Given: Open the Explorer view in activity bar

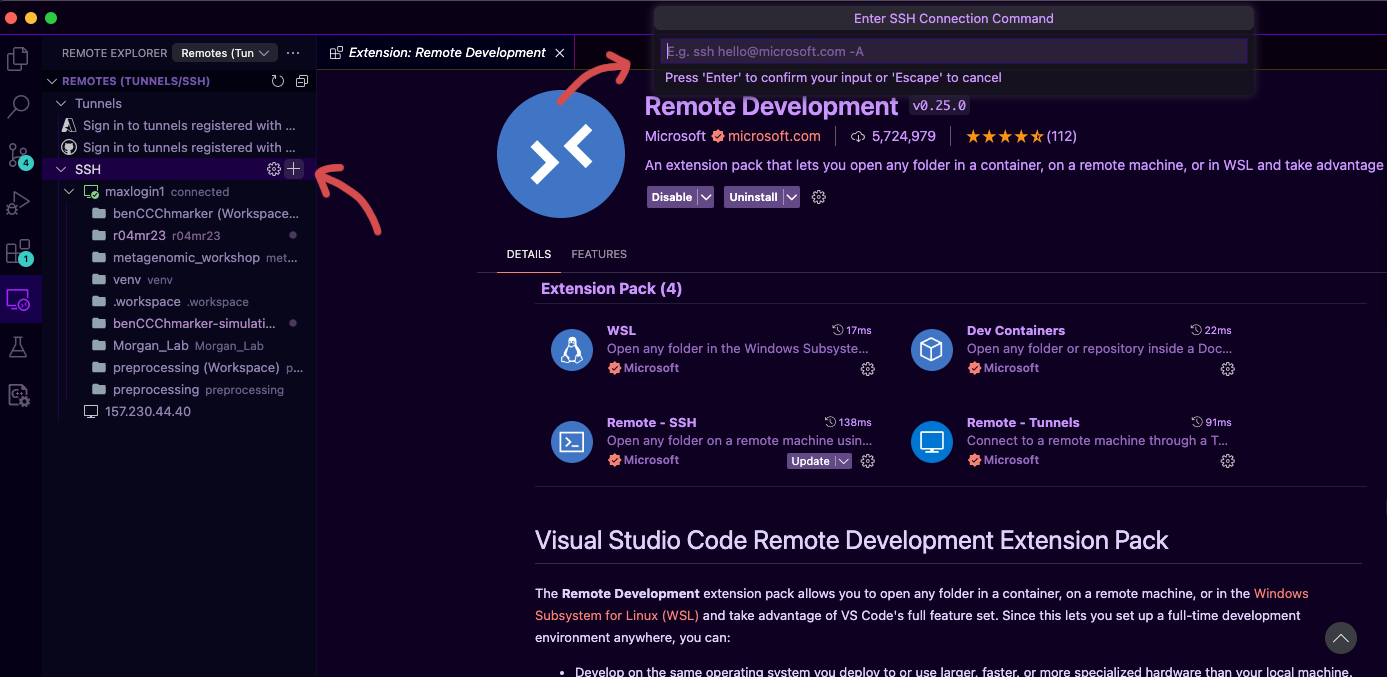Looking at the screenshot, I should tap(18, 59).
